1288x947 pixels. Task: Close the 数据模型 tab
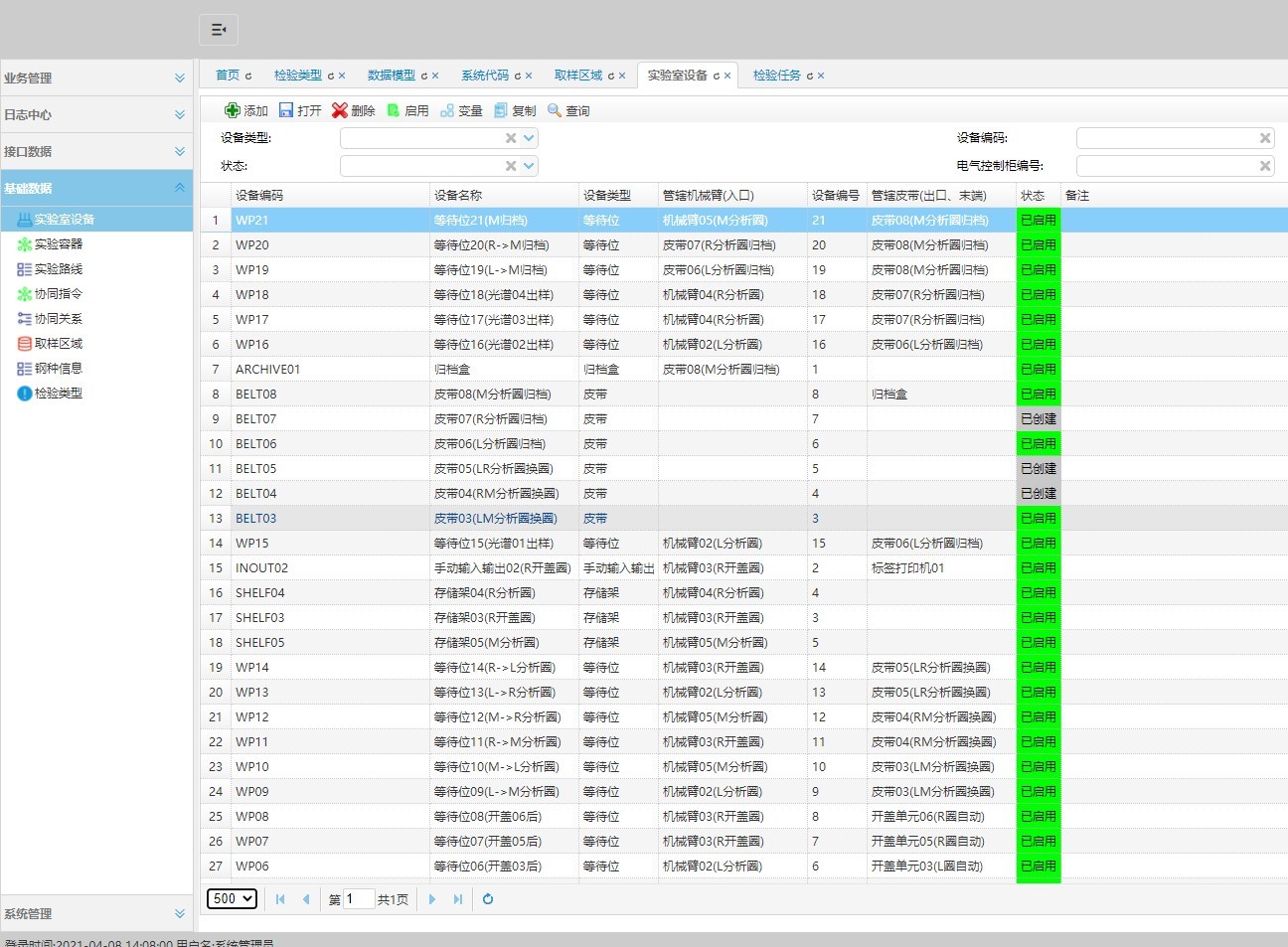(435, 76)
